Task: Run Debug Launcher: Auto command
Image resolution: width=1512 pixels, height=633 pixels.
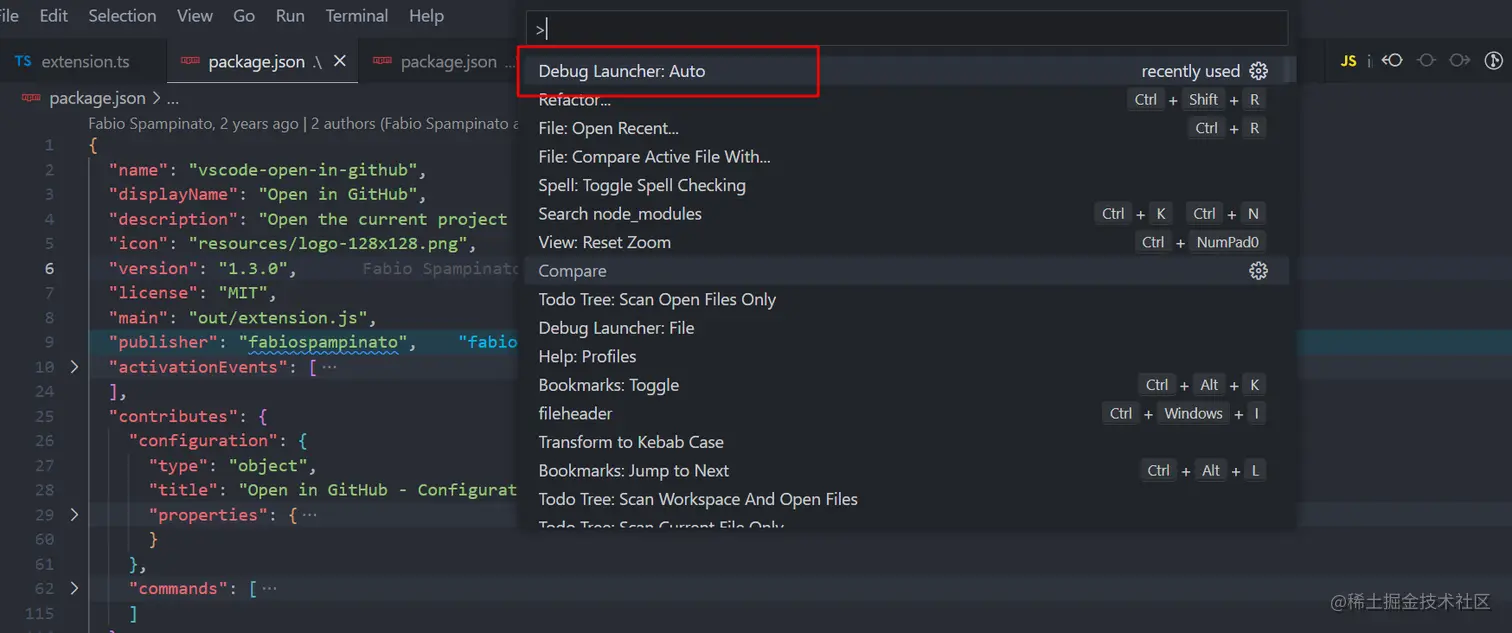Action: click(622, 71)
